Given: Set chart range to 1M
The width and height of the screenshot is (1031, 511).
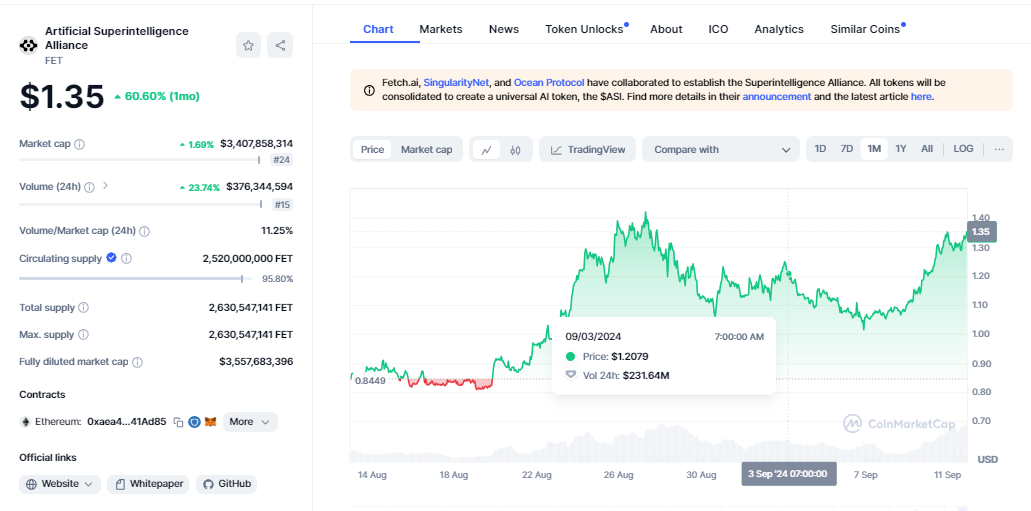Looking at the screenshot, I should point(874,149).
